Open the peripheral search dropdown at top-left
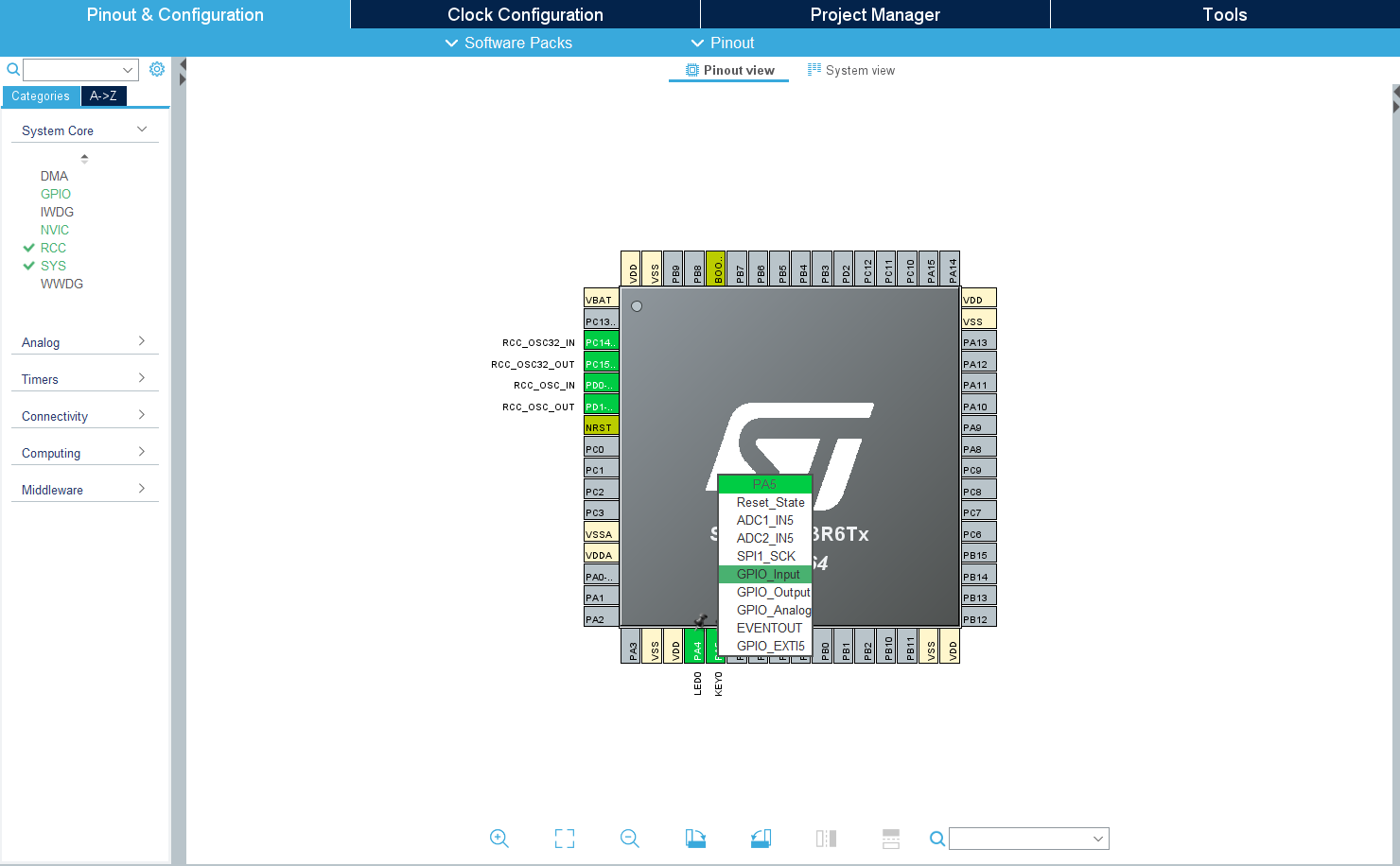The height and width of the screenshot is (866, 1400). click(x=128, y=70)
